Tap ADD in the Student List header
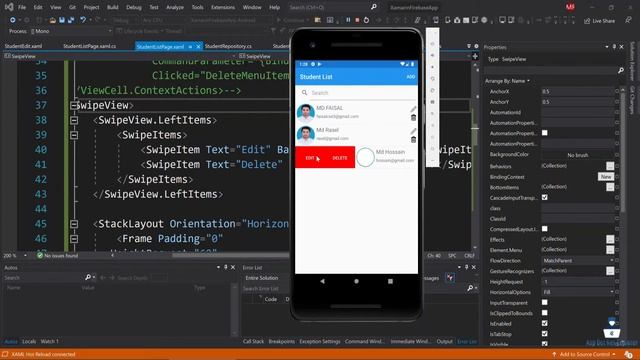640x360 pixels. (410, 77)
